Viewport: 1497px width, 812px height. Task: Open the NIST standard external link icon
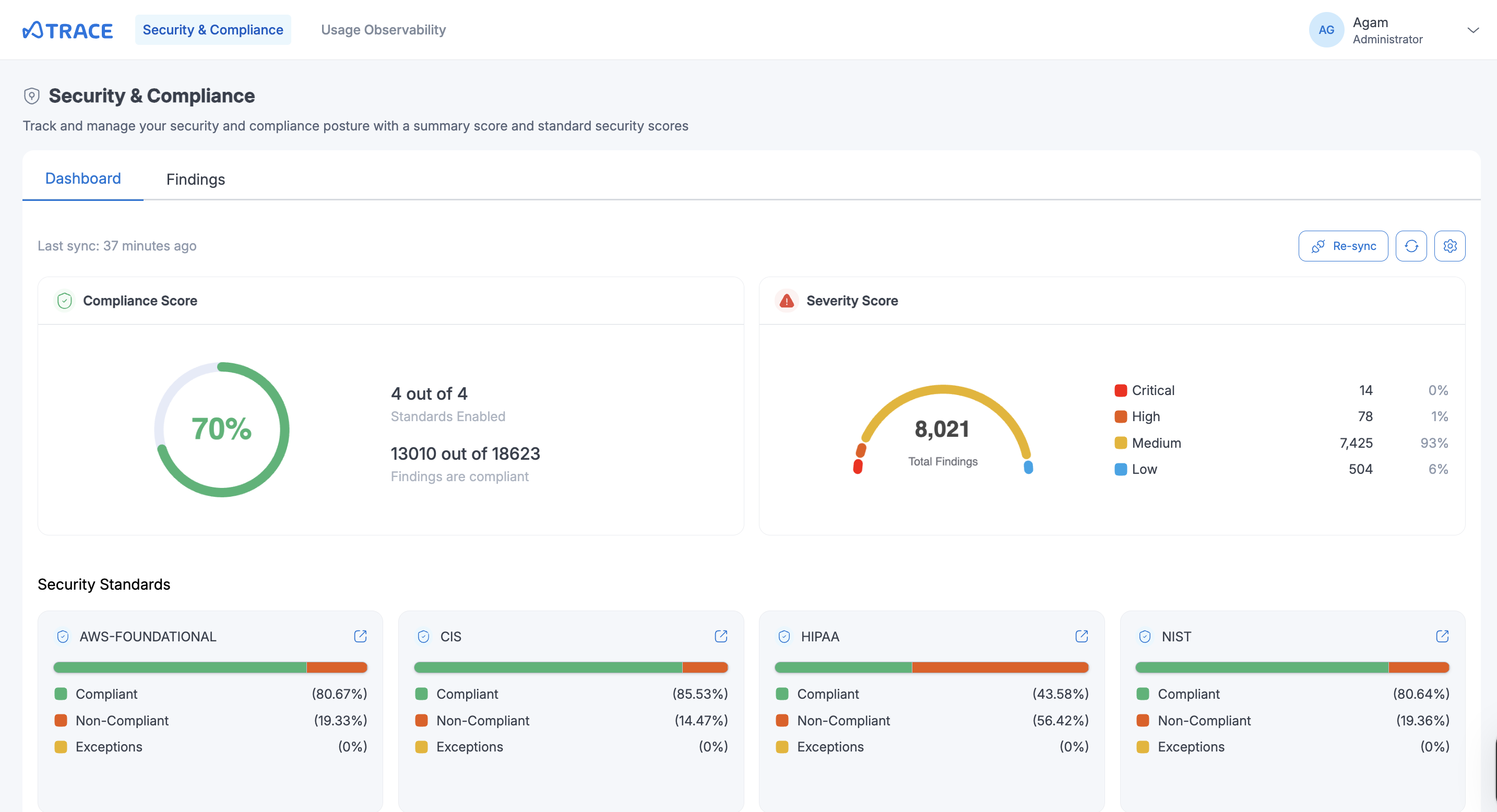(x=1442, y=636)
